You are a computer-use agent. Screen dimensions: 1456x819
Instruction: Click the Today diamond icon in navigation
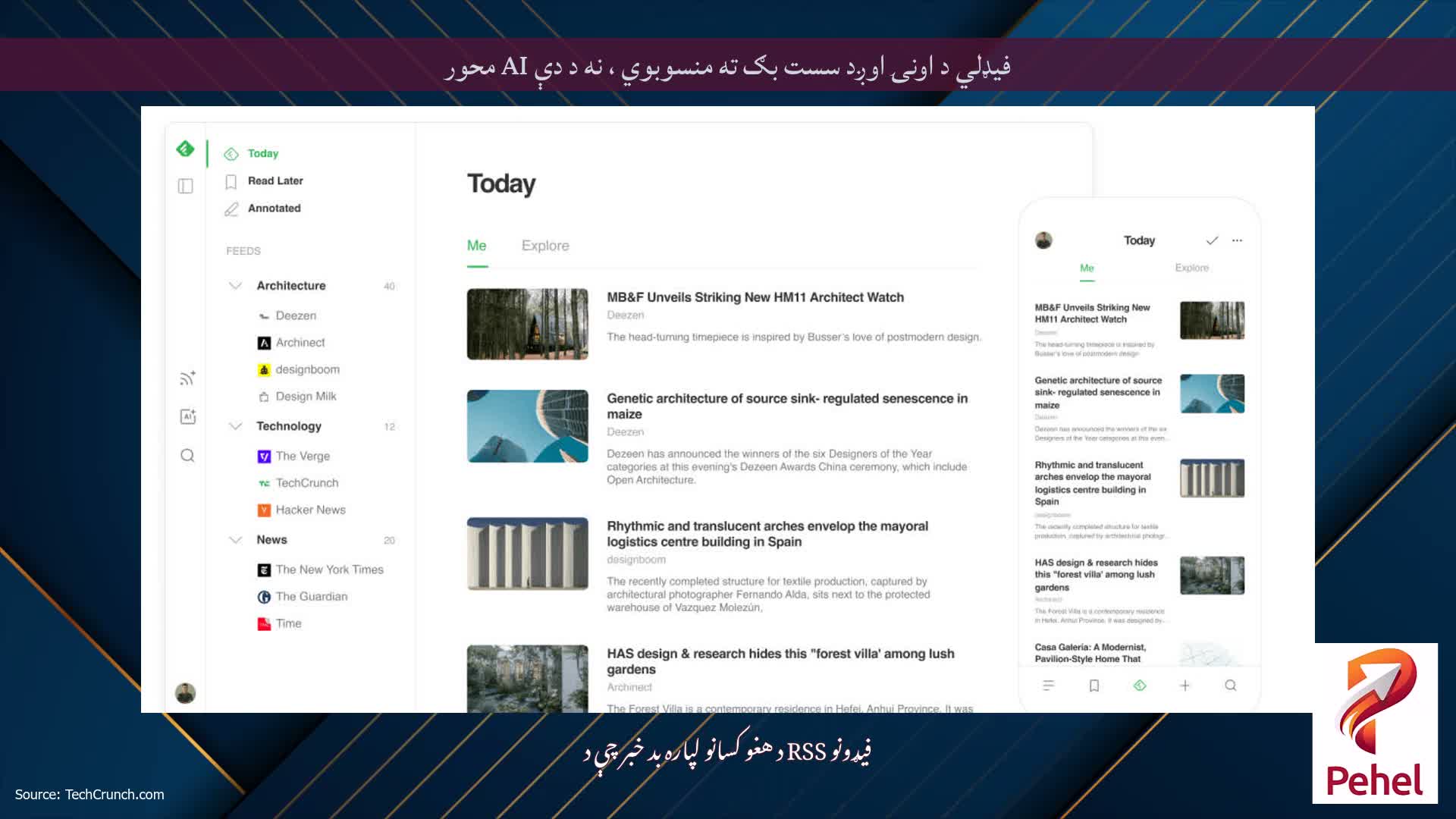(x=231, y=154)
